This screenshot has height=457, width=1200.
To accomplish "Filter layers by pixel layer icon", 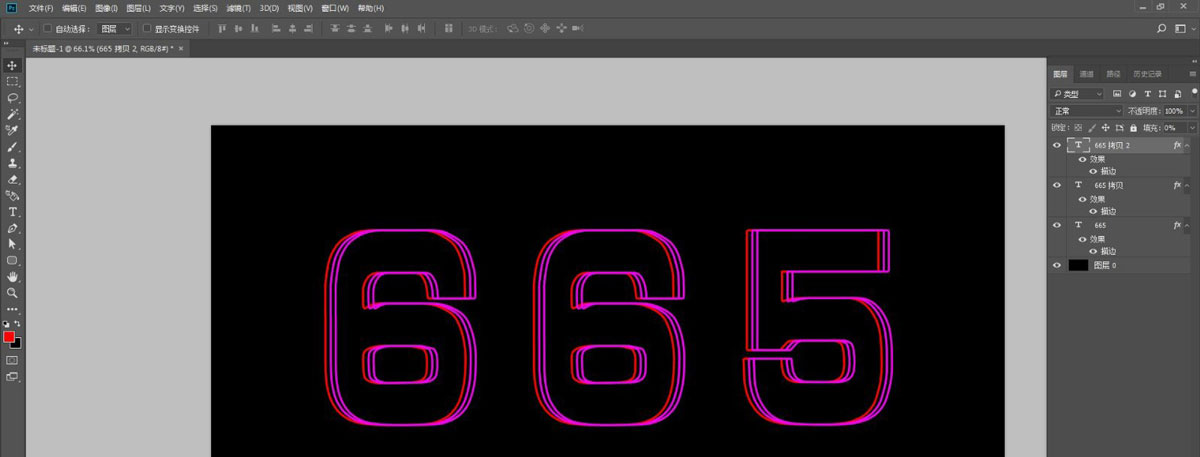I will [x=1117, y=93].
